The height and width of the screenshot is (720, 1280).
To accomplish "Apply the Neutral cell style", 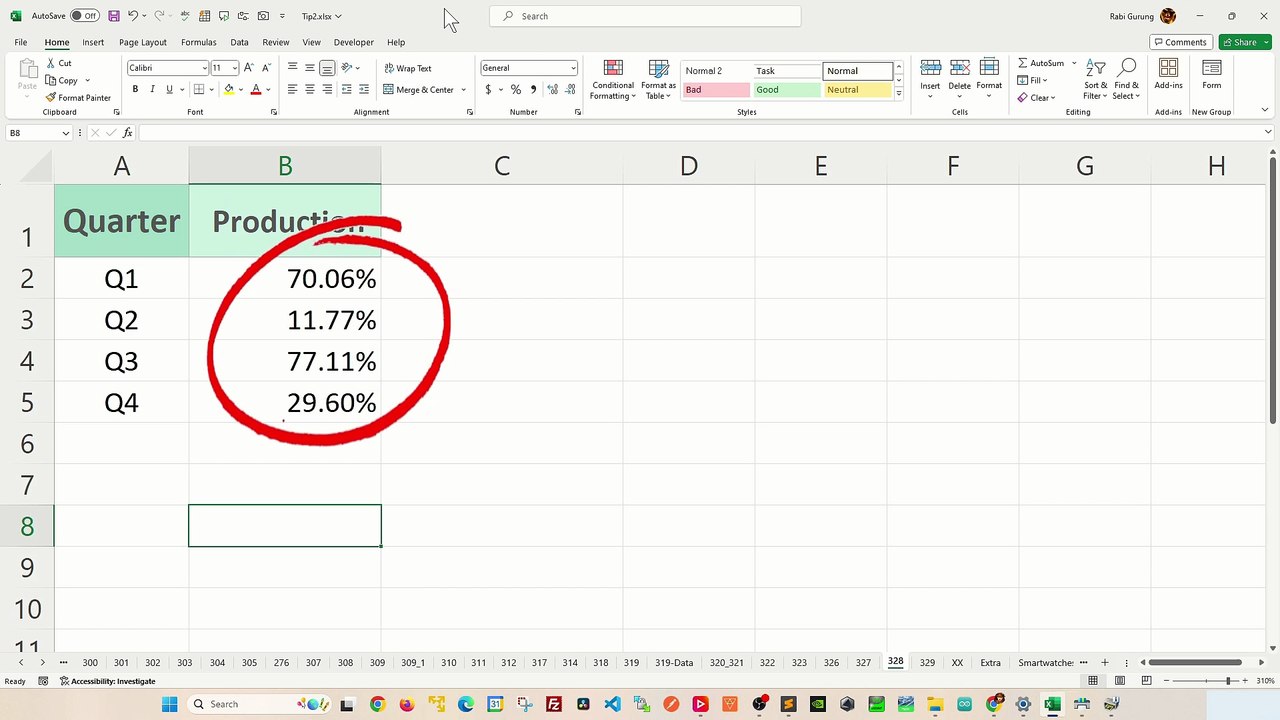I will (x=857, y=90).
